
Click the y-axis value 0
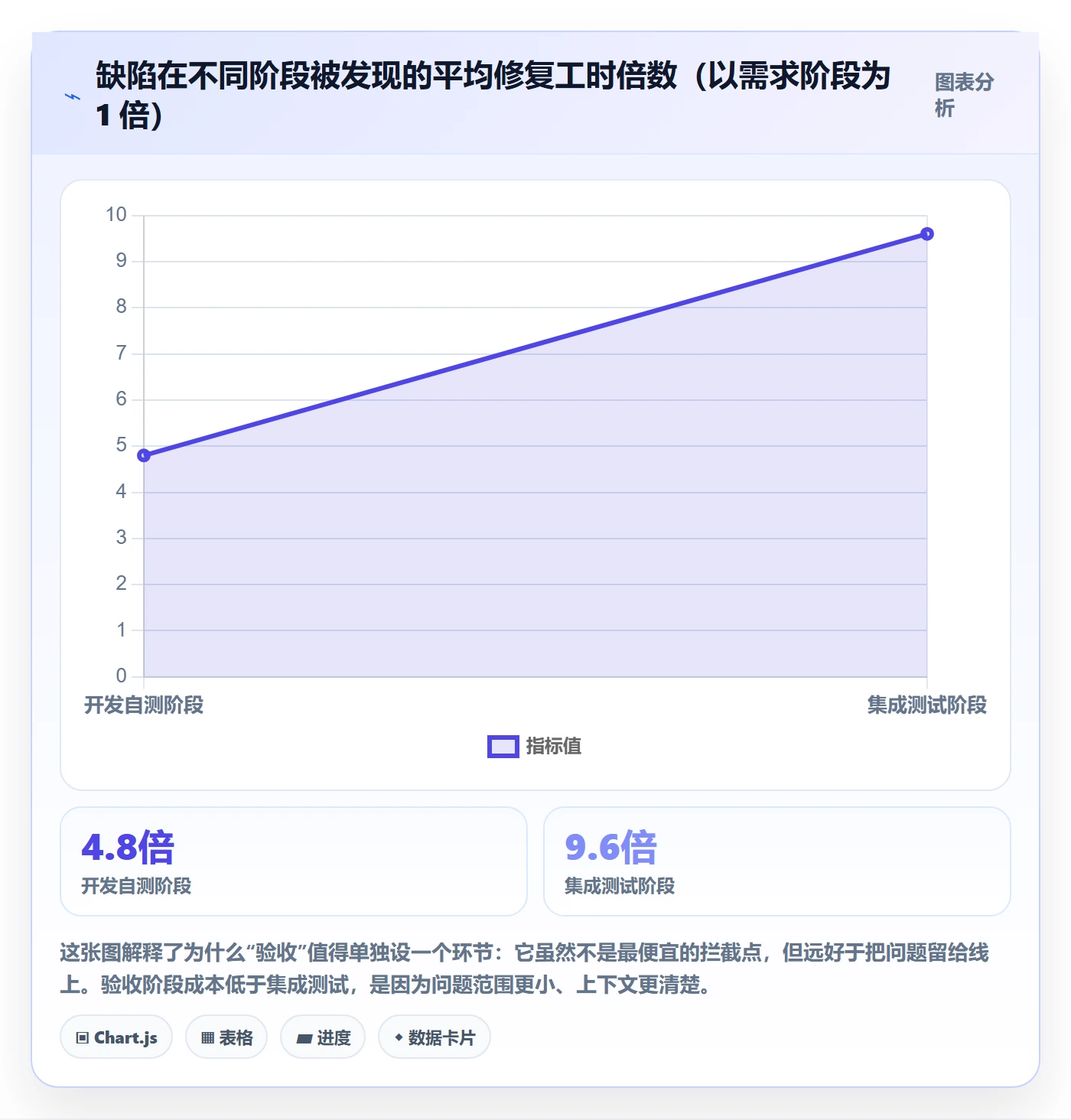coord(122,676)
